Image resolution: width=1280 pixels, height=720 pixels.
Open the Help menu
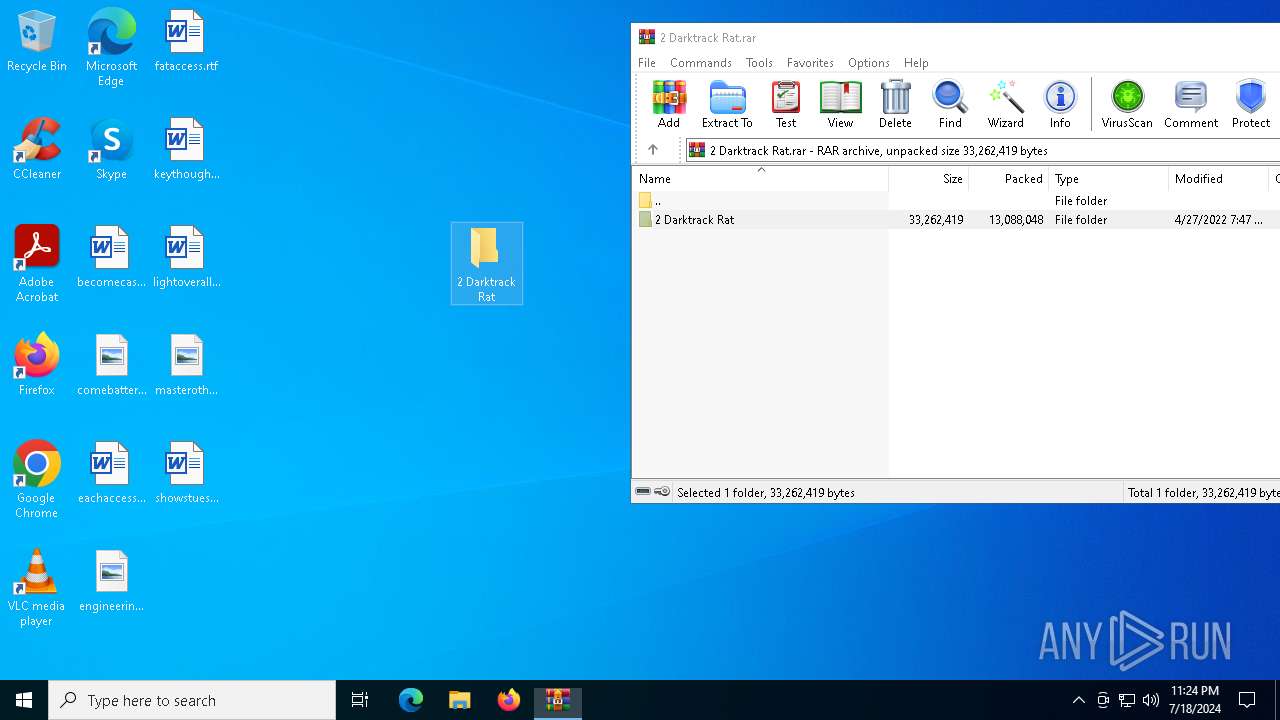(916, 62)
